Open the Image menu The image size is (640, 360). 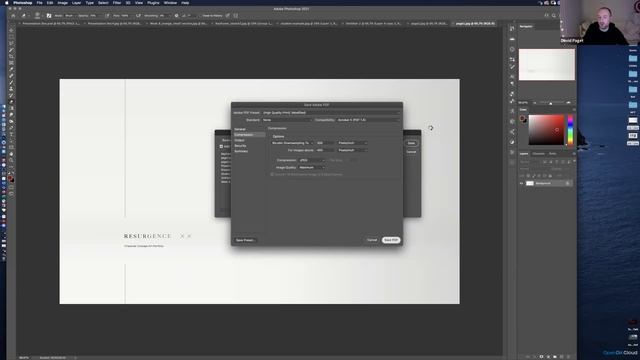click(x=62, y=3)
